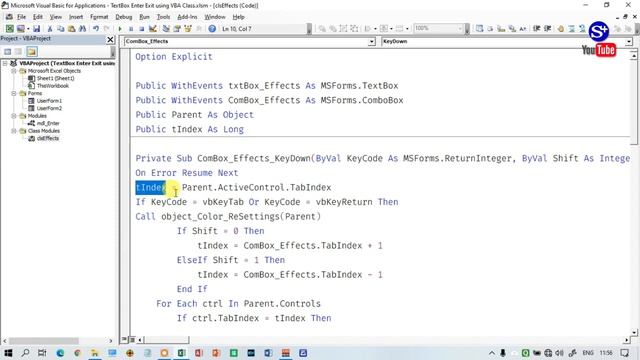Open dropdown arrow next to Insert UserForm
This screenshot has width=640, height=360.
[28, 29]
